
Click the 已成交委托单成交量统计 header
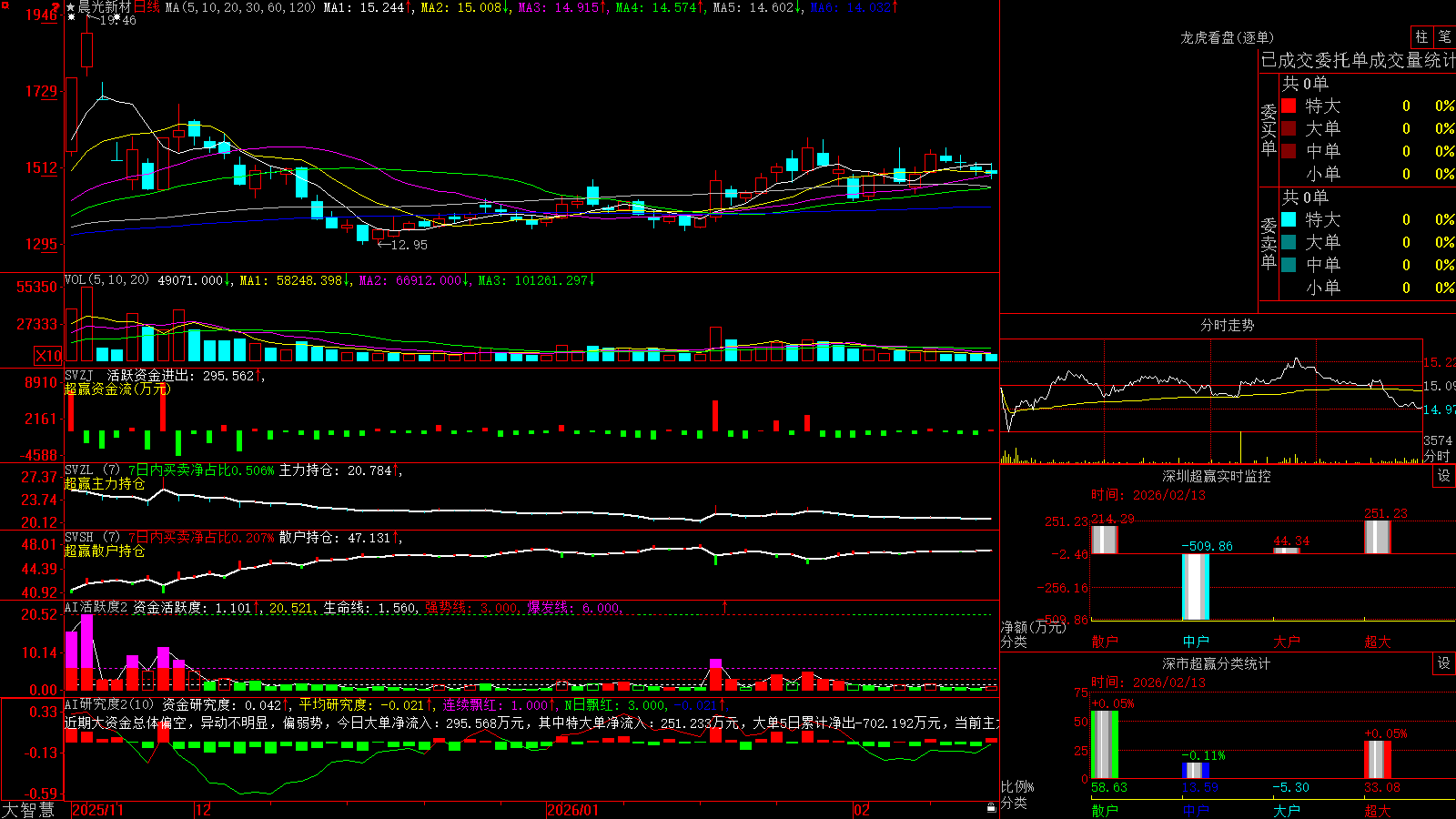[x=1358, y=60]
